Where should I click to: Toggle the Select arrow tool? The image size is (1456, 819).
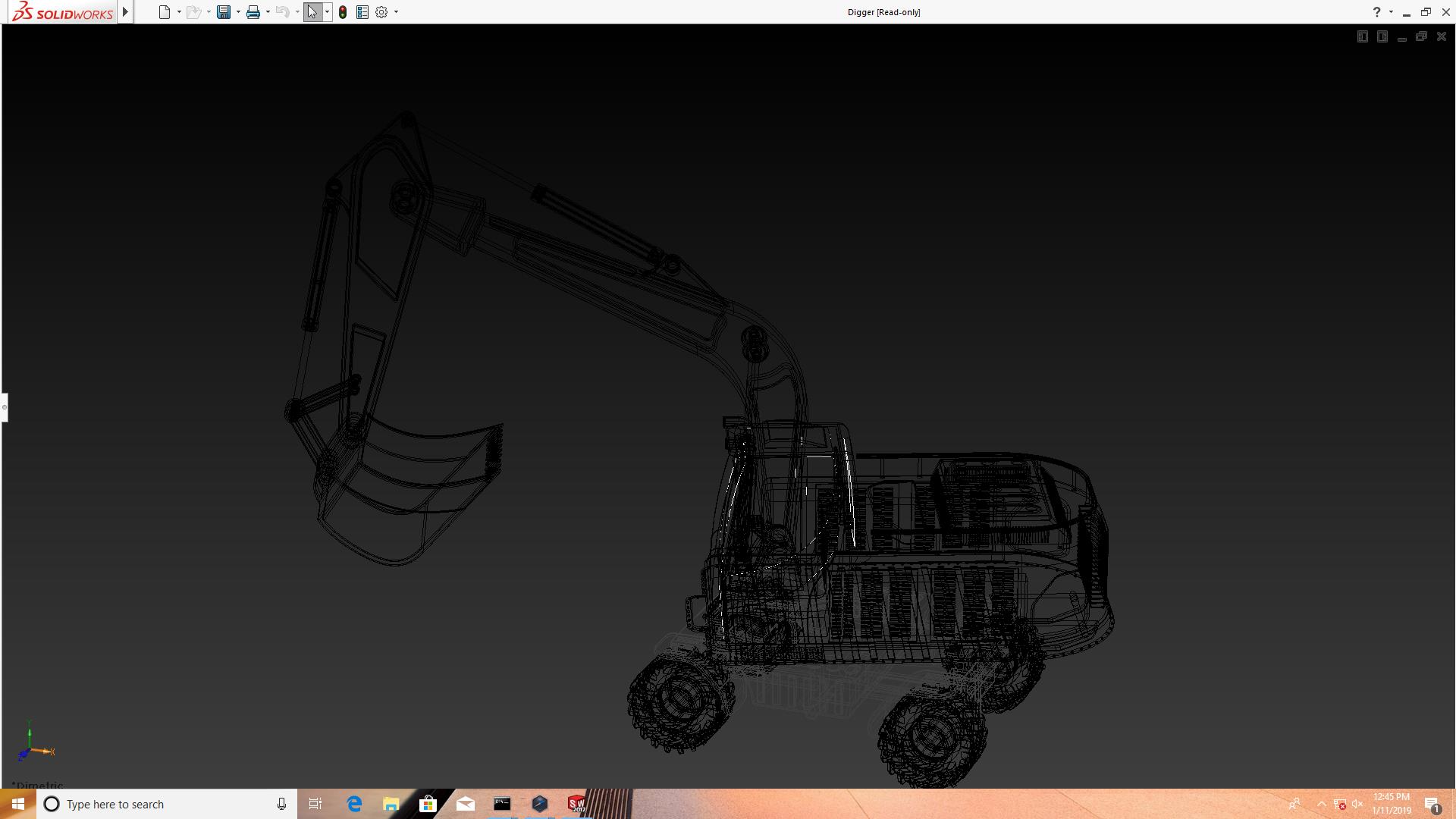tap(312, 12)
